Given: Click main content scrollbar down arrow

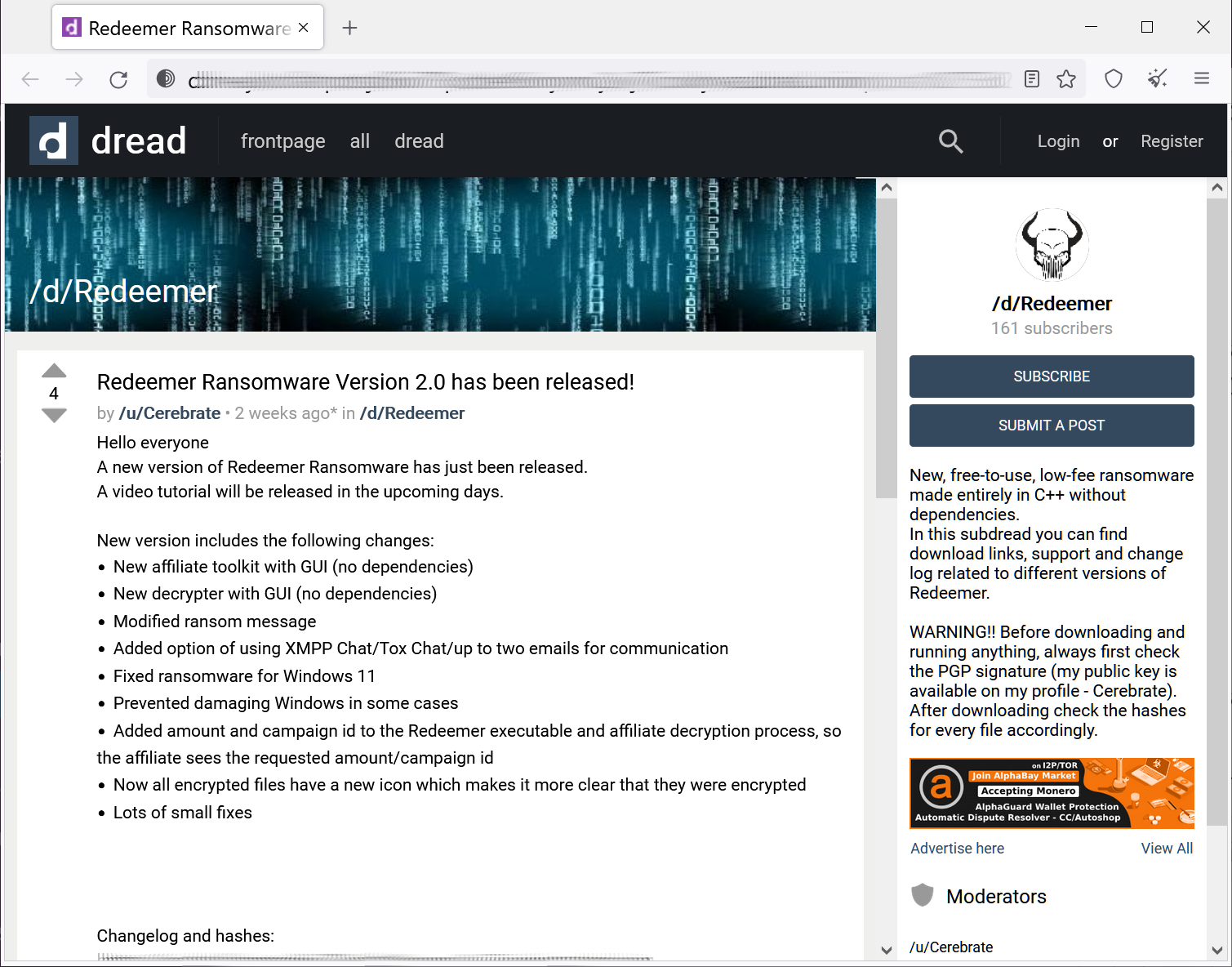Looking at the screenshot, I should coord(887,950).
